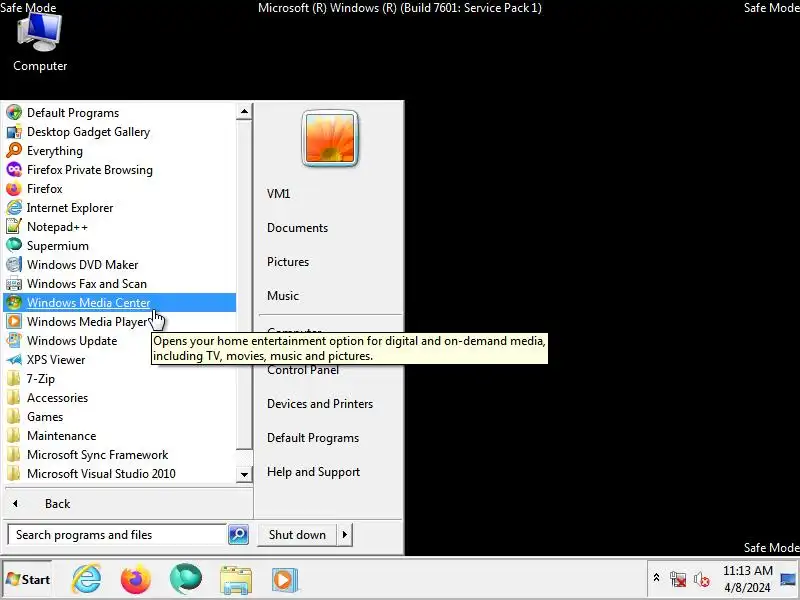Viewport: 800px width, 600px height.
Task: Open Default Programs from the programs list
Action: coord(119,113)
